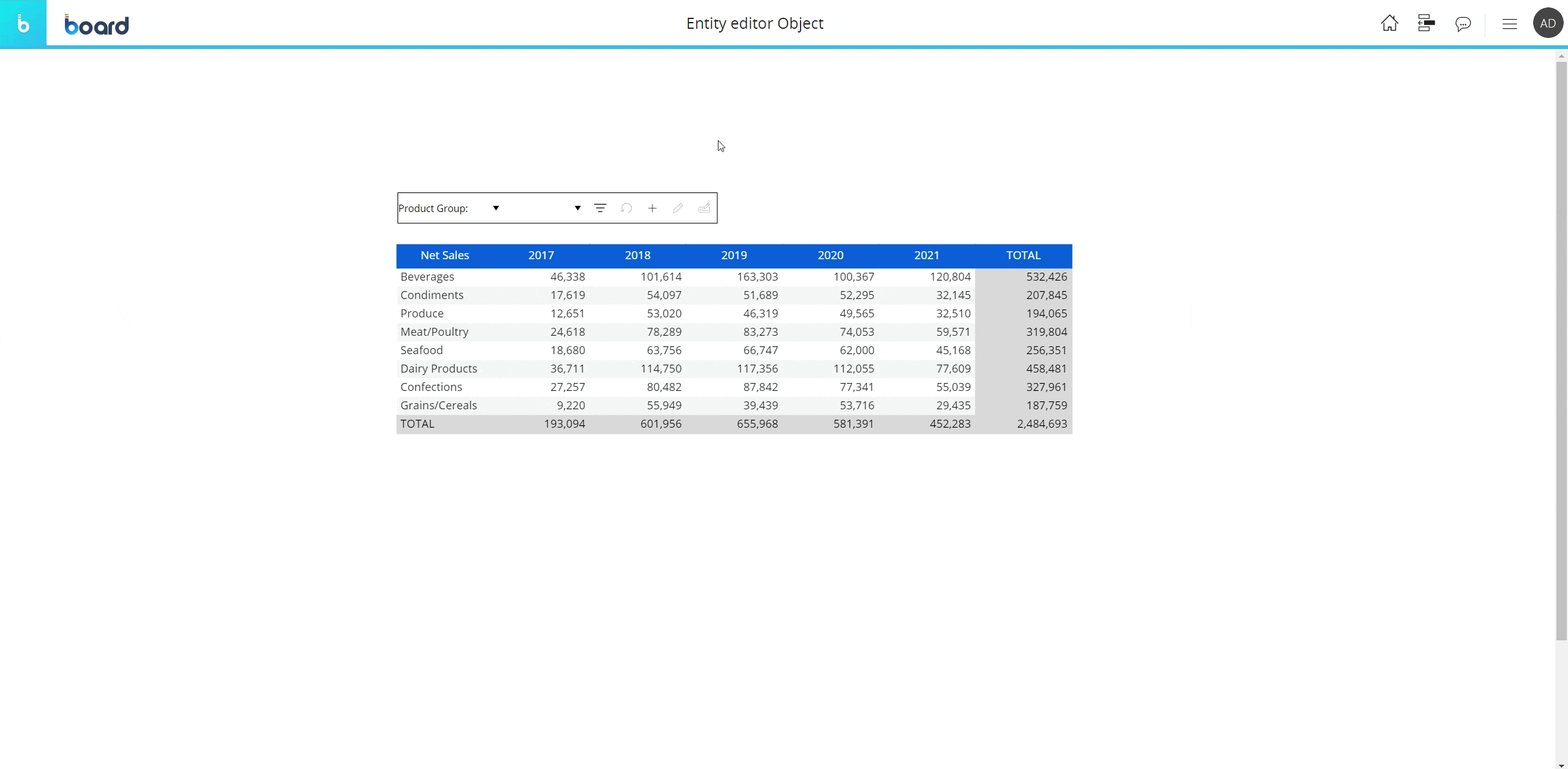Expand the first Product Group dropdown arrow

point(496,208)
